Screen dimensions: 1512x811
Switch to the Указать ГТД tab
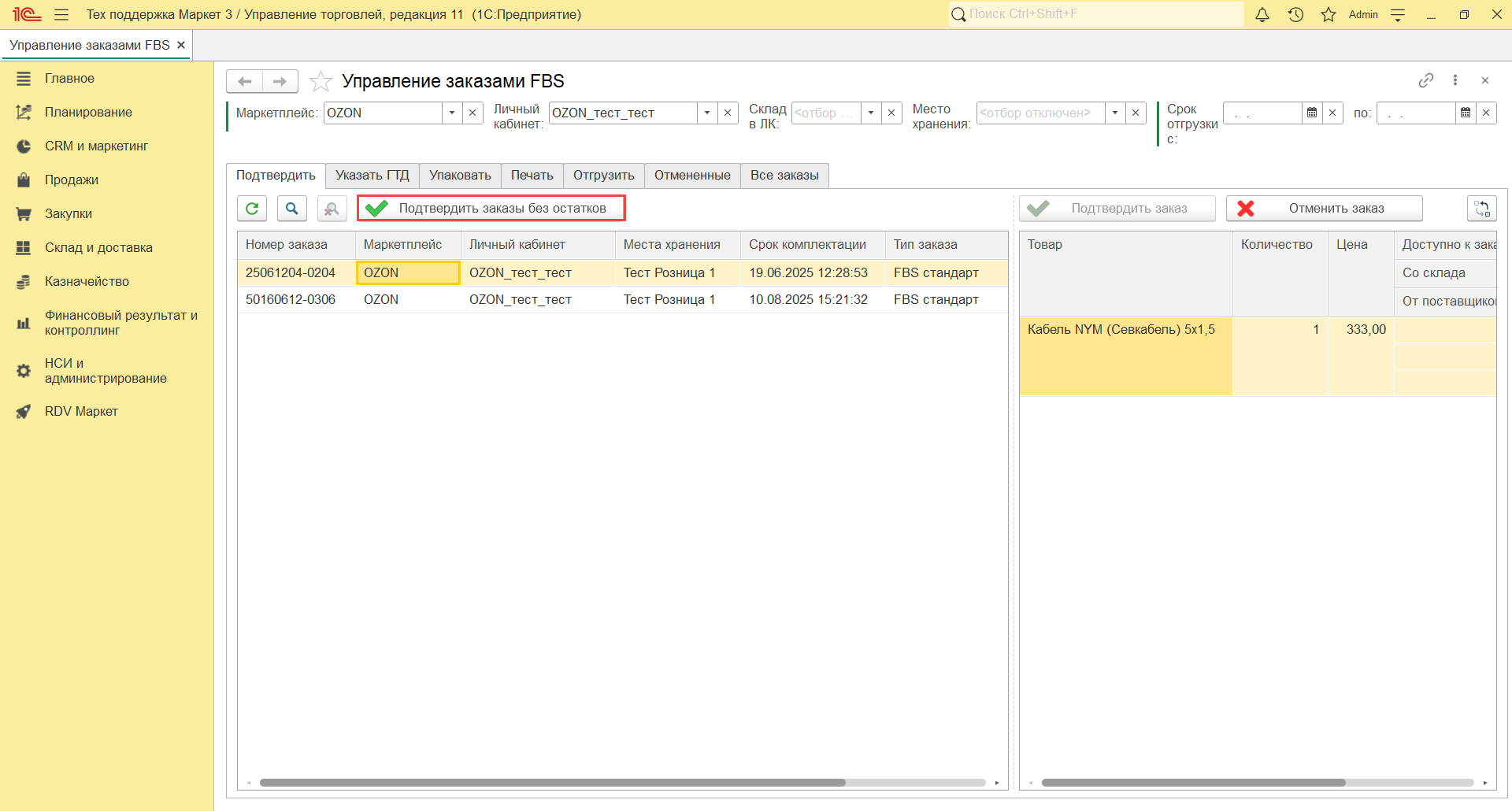point(372,175)
